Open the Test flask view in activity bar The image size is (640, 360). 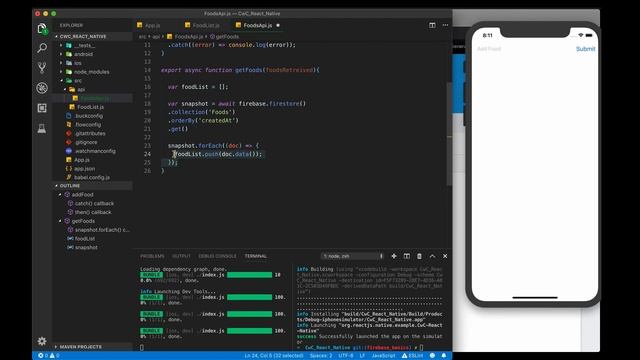point(42,128)
